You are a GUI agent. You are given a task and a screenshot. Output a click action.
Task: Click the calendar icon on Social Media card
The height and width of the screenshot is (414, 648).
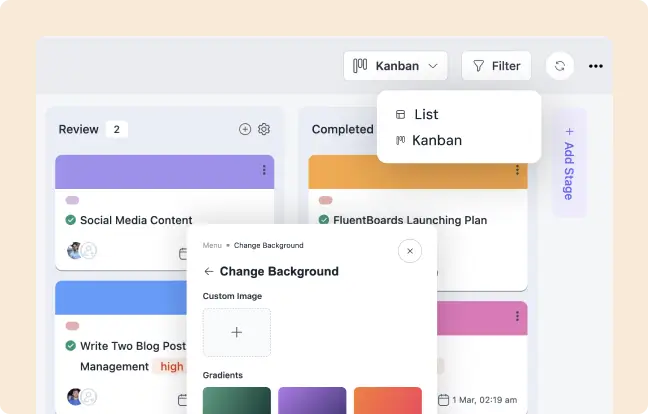point(182,252)
